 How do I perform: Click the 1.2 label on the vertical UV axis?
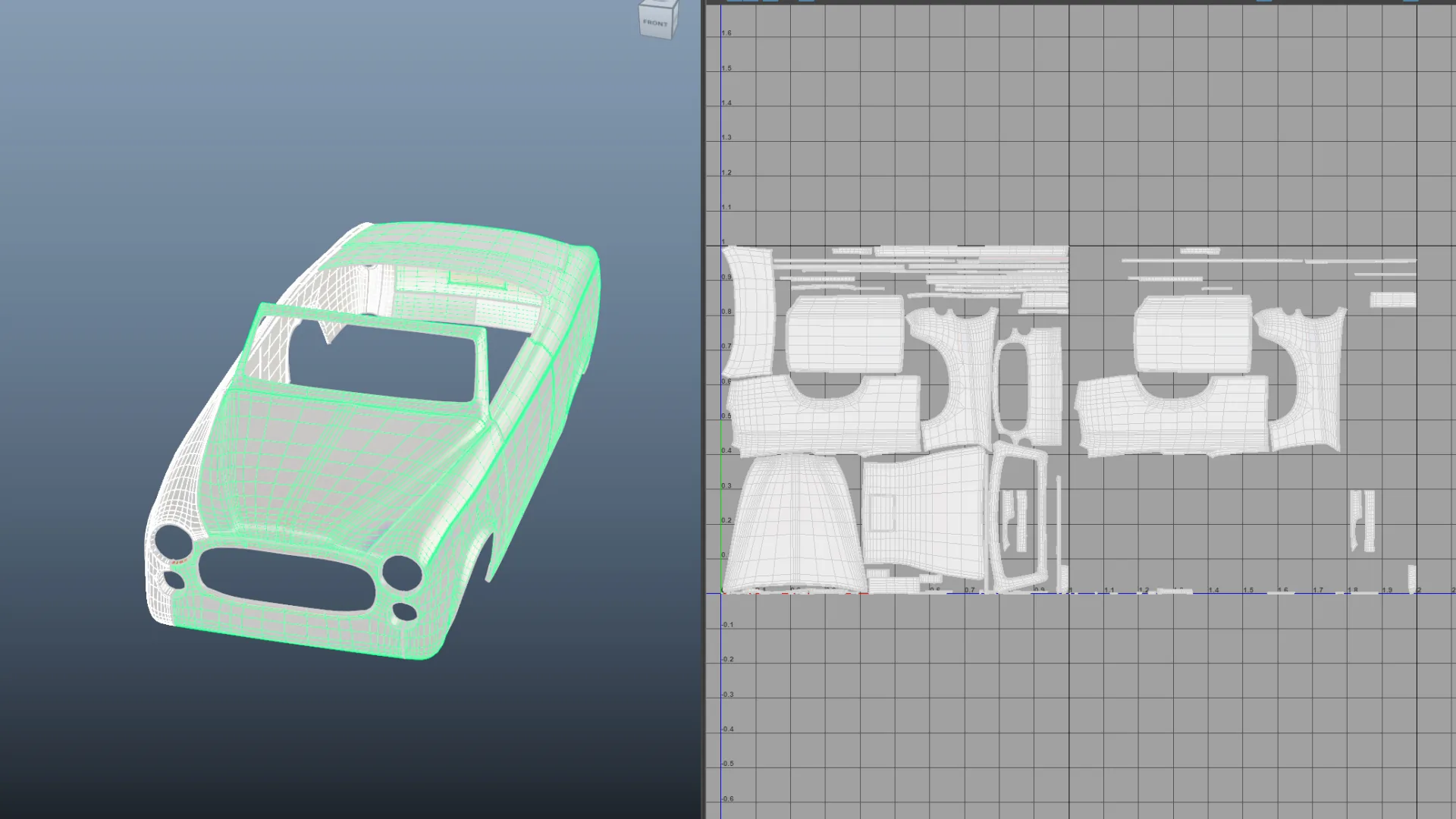tap(726, 173)
